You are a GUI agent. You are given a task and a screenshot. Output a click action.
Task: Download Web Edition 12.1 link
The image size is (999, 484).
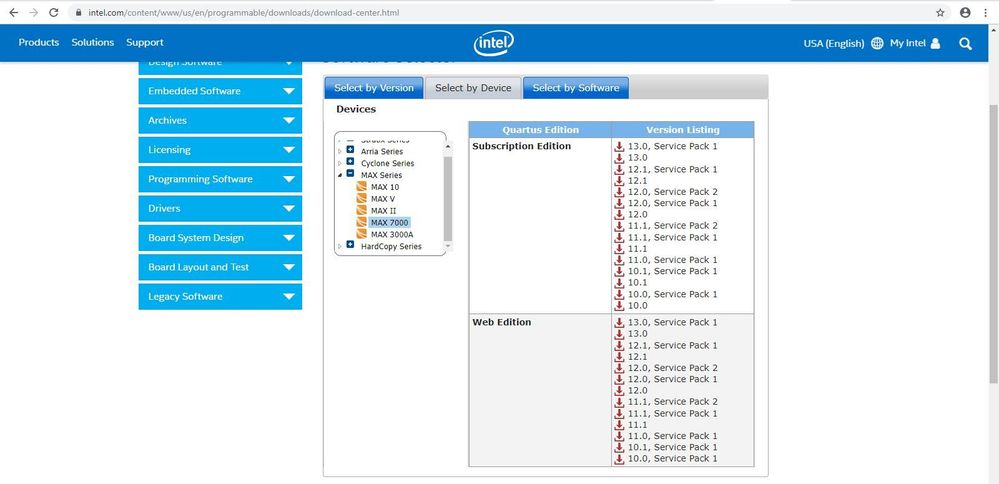click(638, 357)
